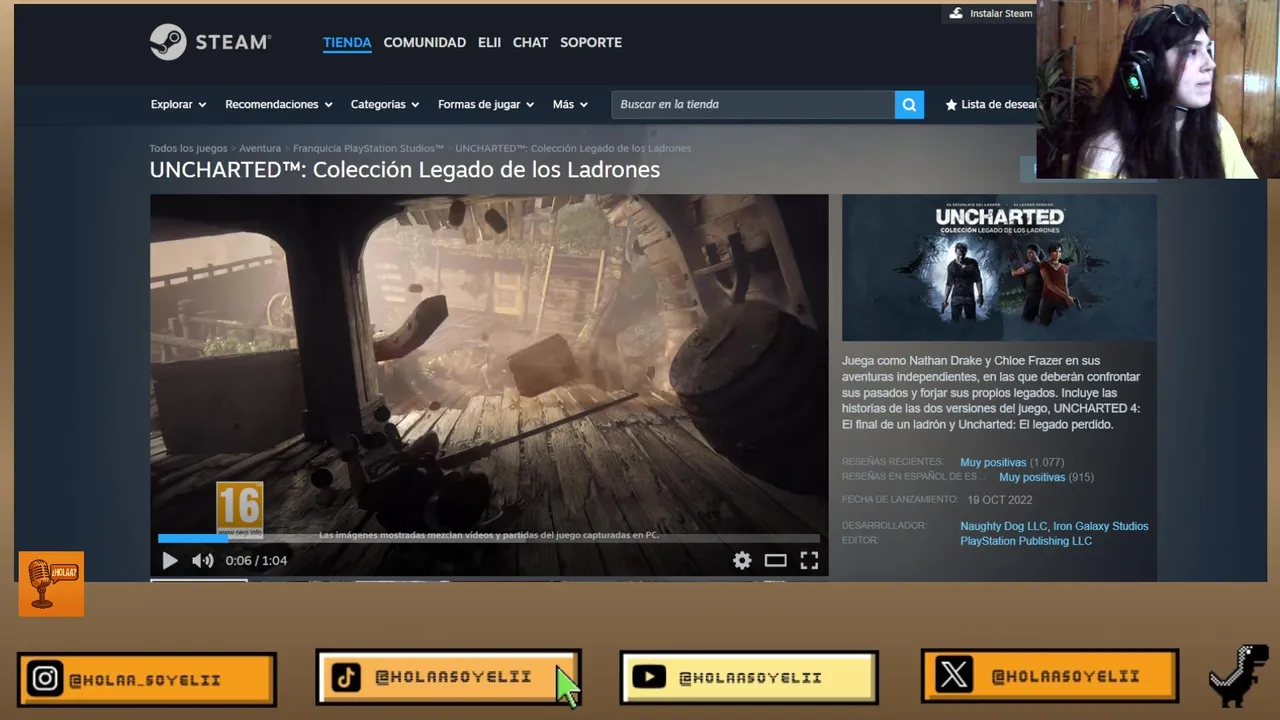Click the orange microphone podcast icon

(51, 584)
